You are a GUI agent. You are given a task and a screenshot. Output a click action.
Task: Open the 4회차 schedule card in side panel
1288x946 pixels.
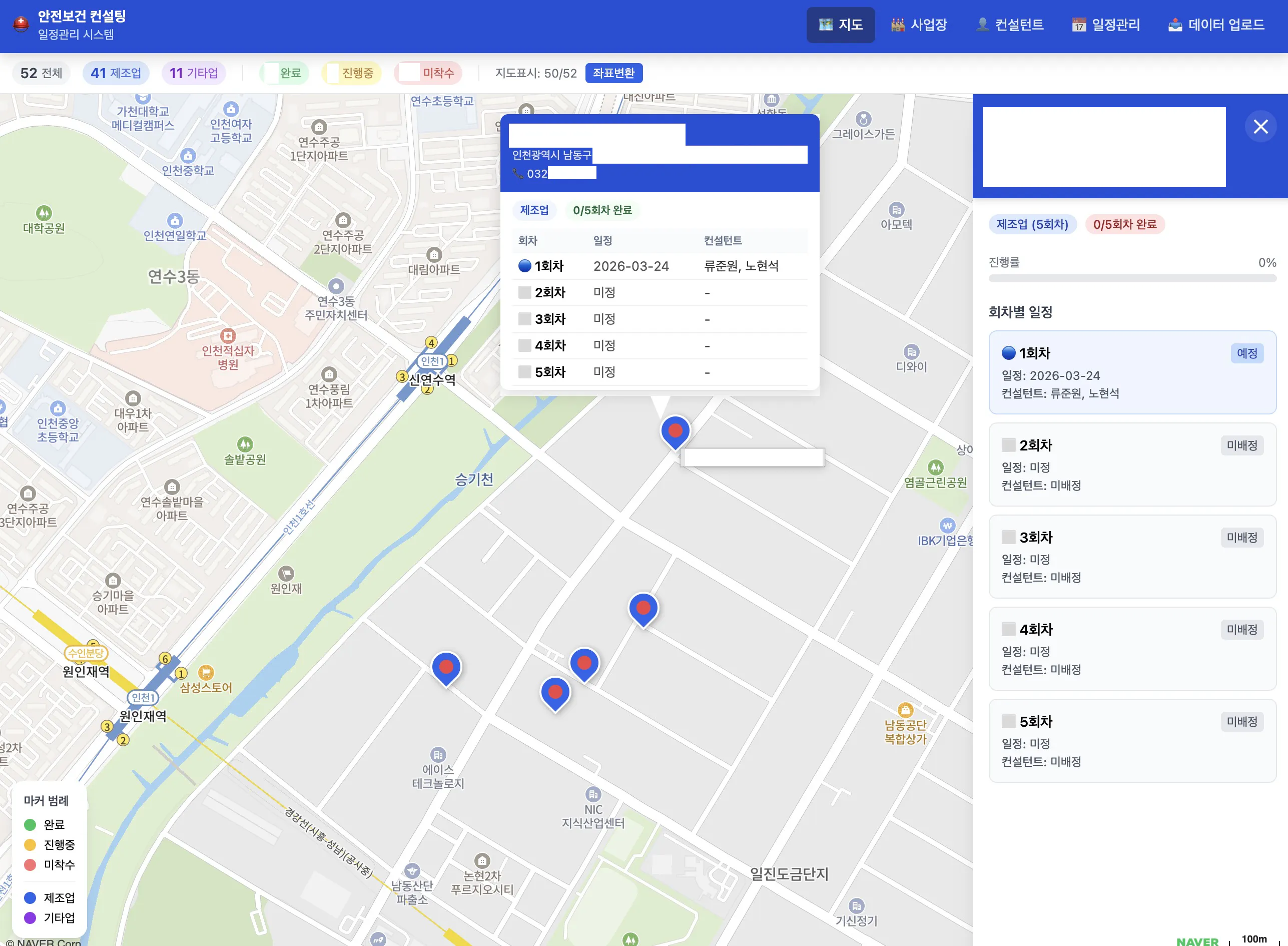point(1132,649)
